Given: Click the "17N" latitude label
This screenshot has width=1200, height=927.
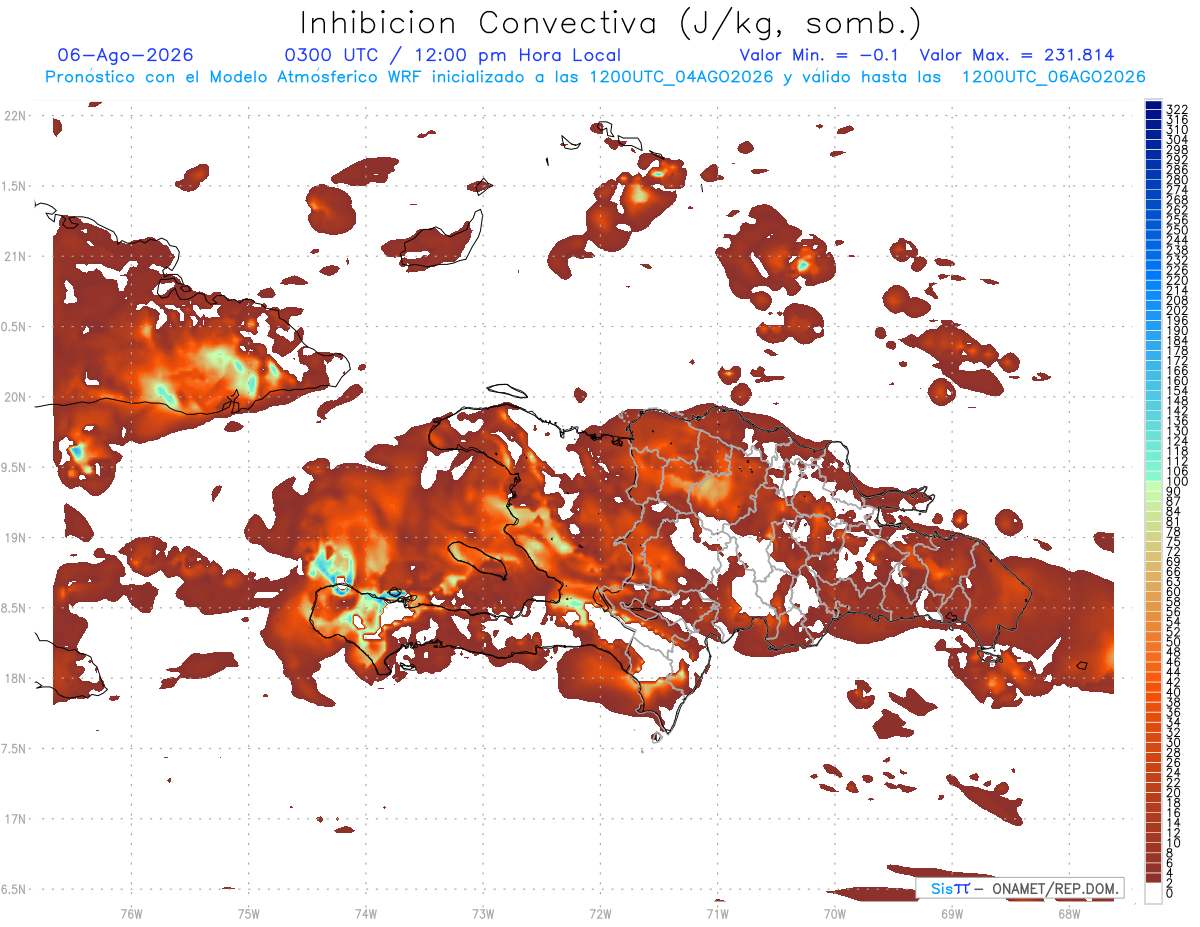Looking at the screenshot, I should 14,819.
